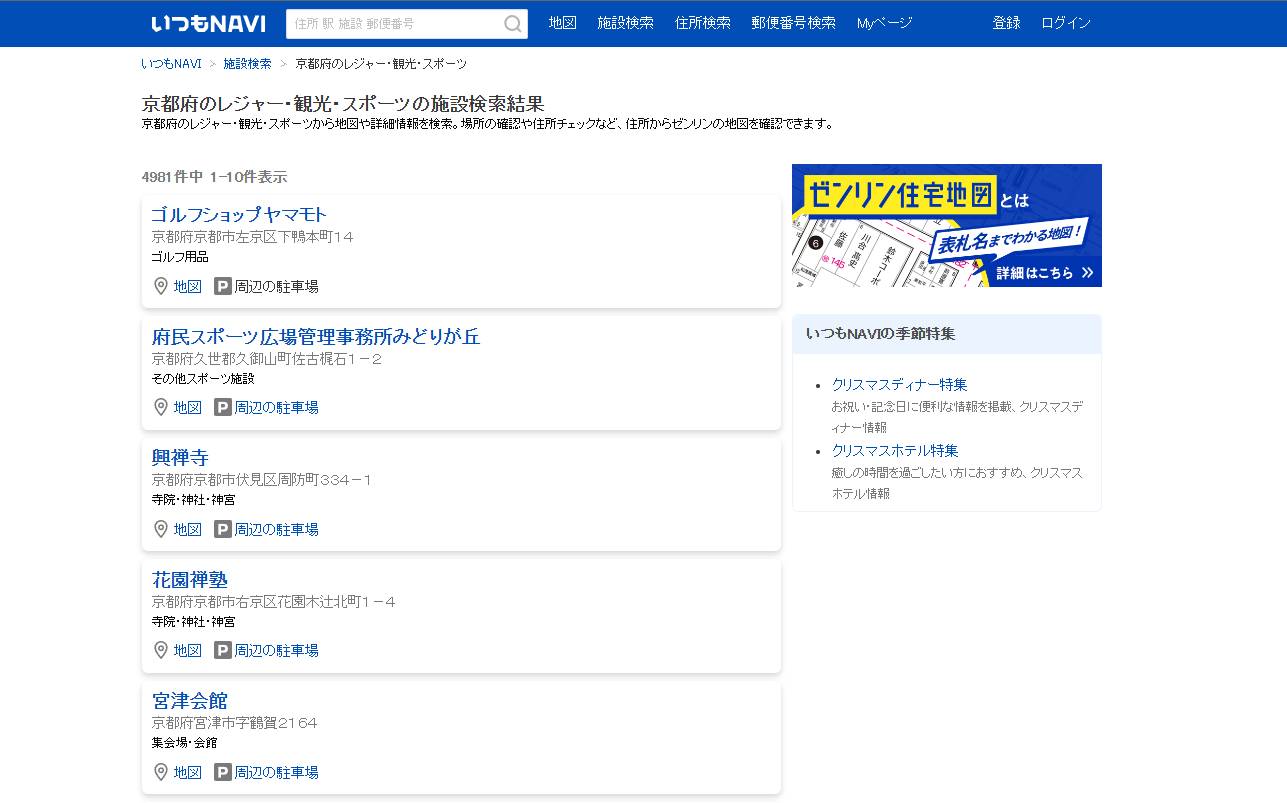Open the 宮津会館 listing title
Image resolution: width=1287 pixels, height=803 pixels.
tap(190, 701)
